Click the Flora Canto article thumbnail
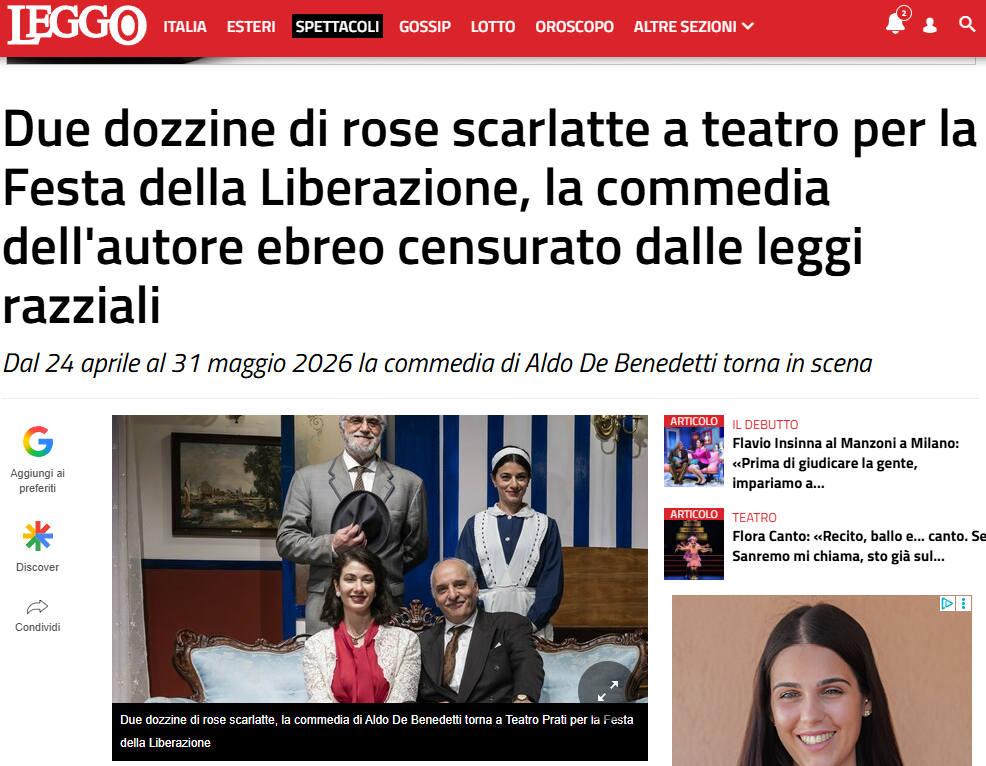 click(694, 544)
